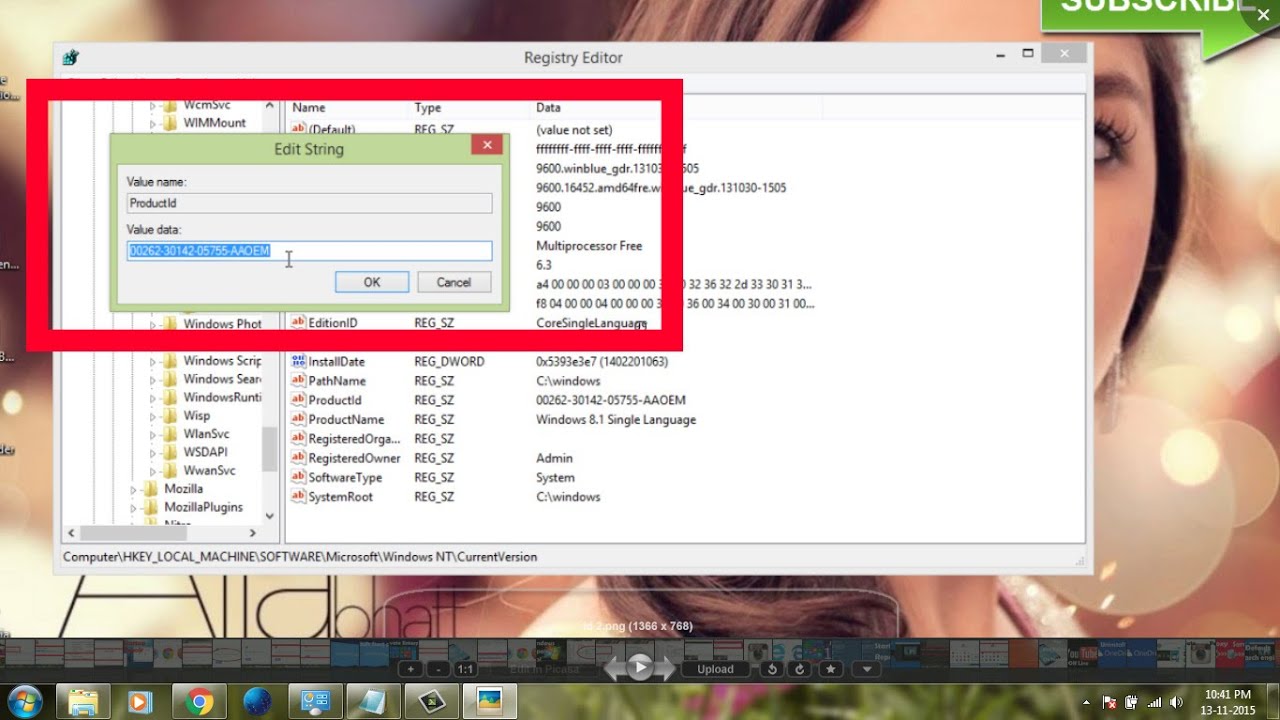Expand the WindowsRunti tree node
Viewport: 1280px width, 720px height.
coord(153,398)
